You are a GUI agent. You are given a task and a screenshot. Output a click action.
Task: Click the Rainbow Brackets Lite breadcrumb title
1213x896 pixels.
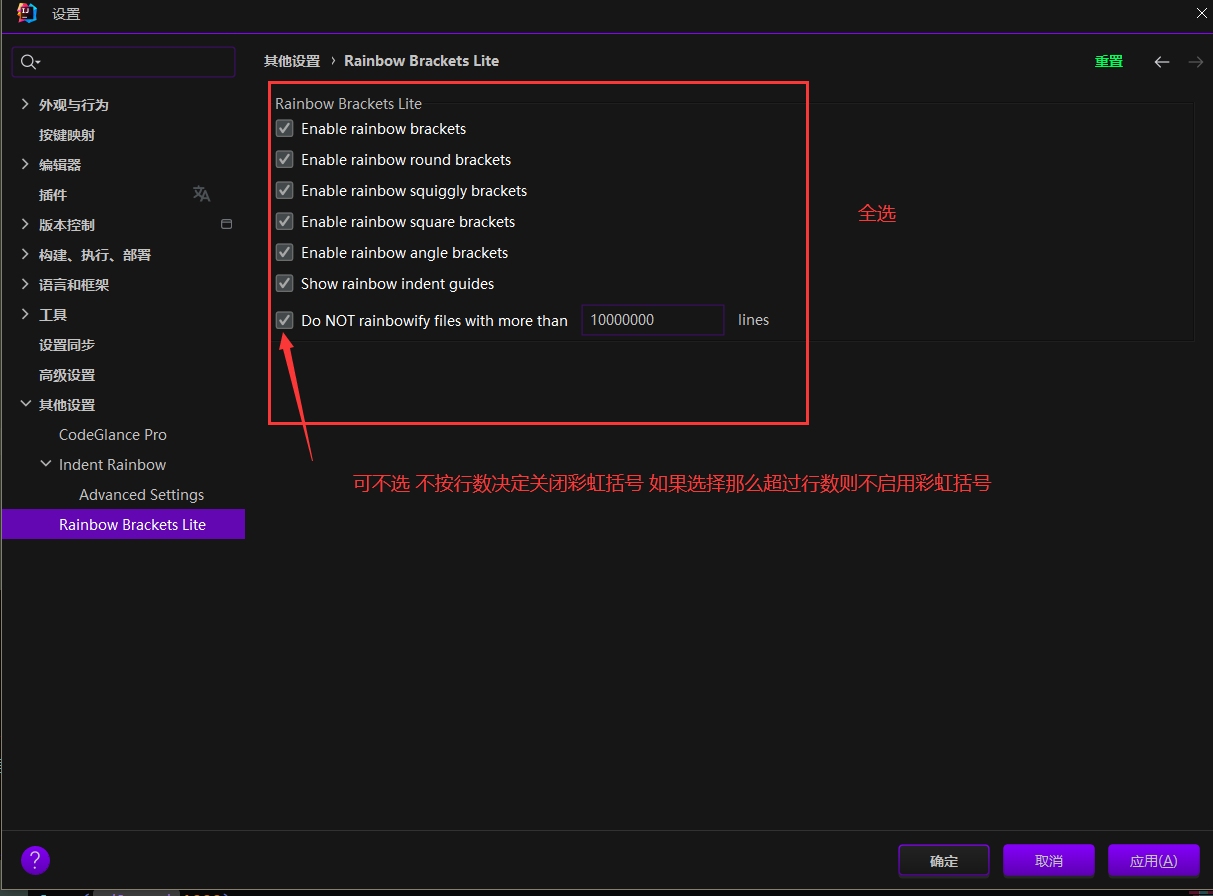tap(421, 61)
